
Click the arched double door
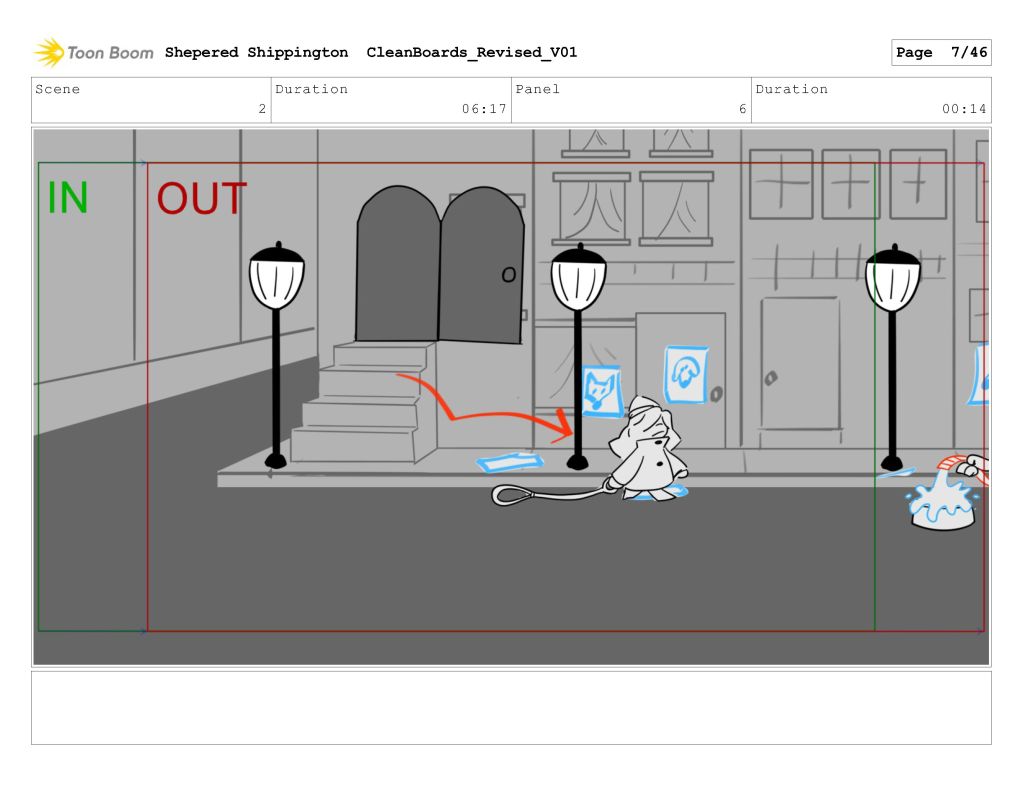pos(439,265)
